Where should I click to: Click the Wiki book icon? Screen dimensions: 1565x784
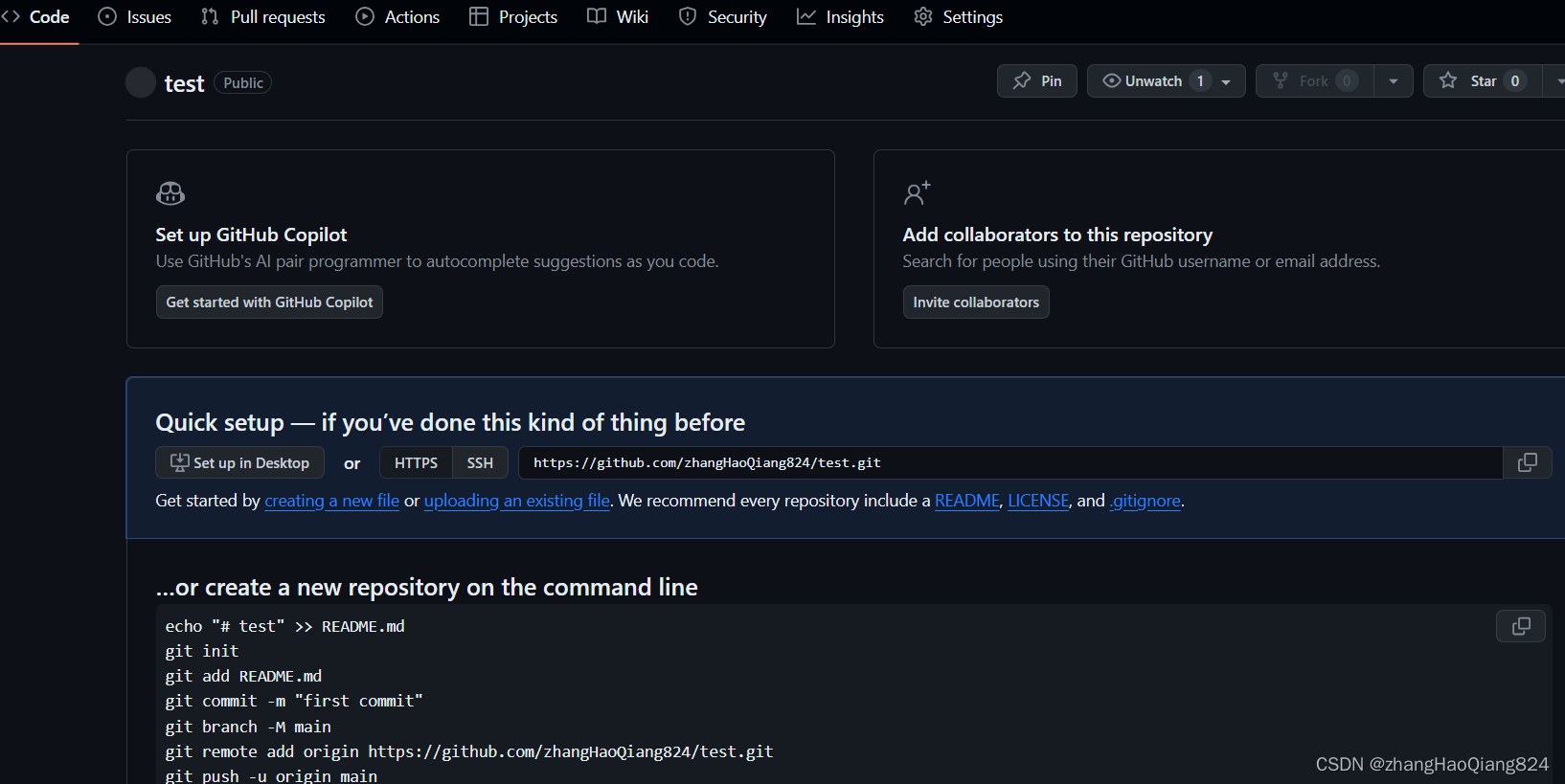pyautogui.click(x=597, y=17)
